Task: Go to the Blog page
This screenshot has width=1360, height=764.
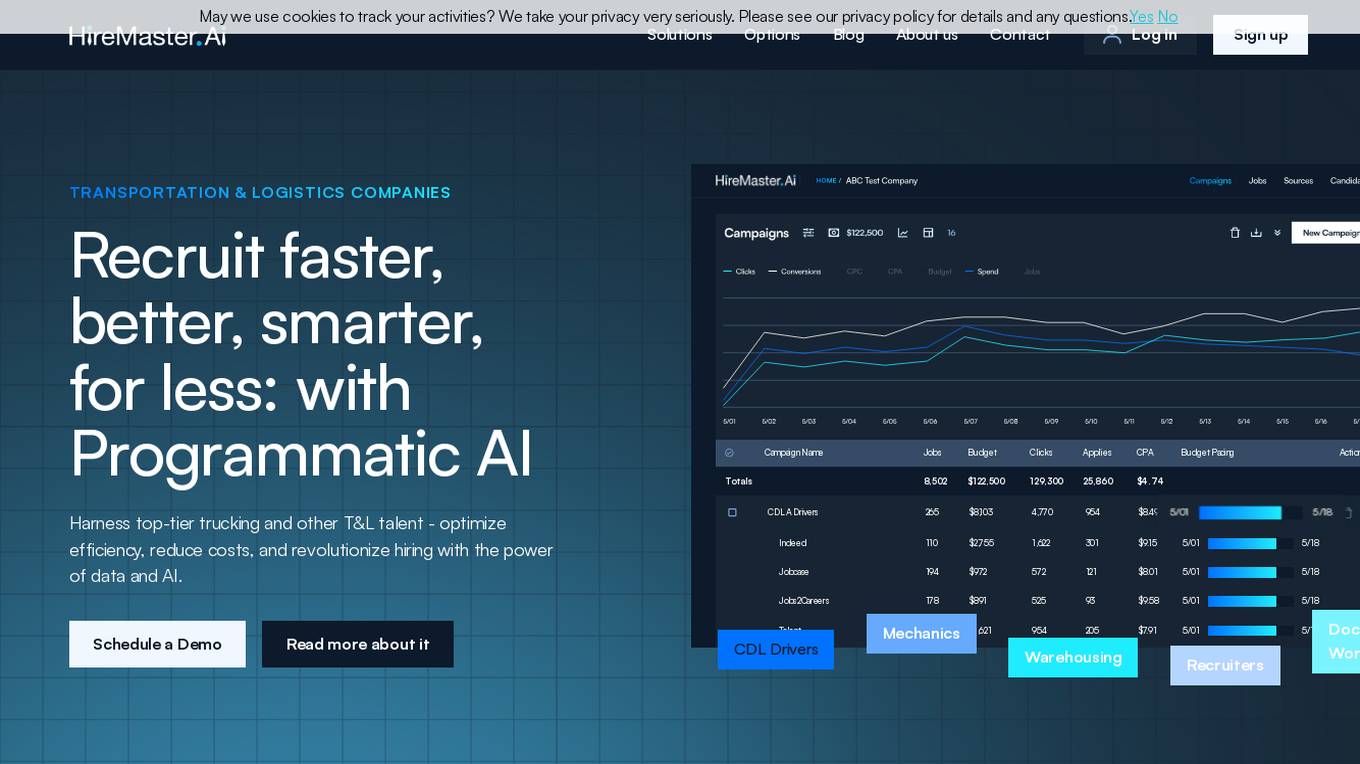Action: (849, 35)
